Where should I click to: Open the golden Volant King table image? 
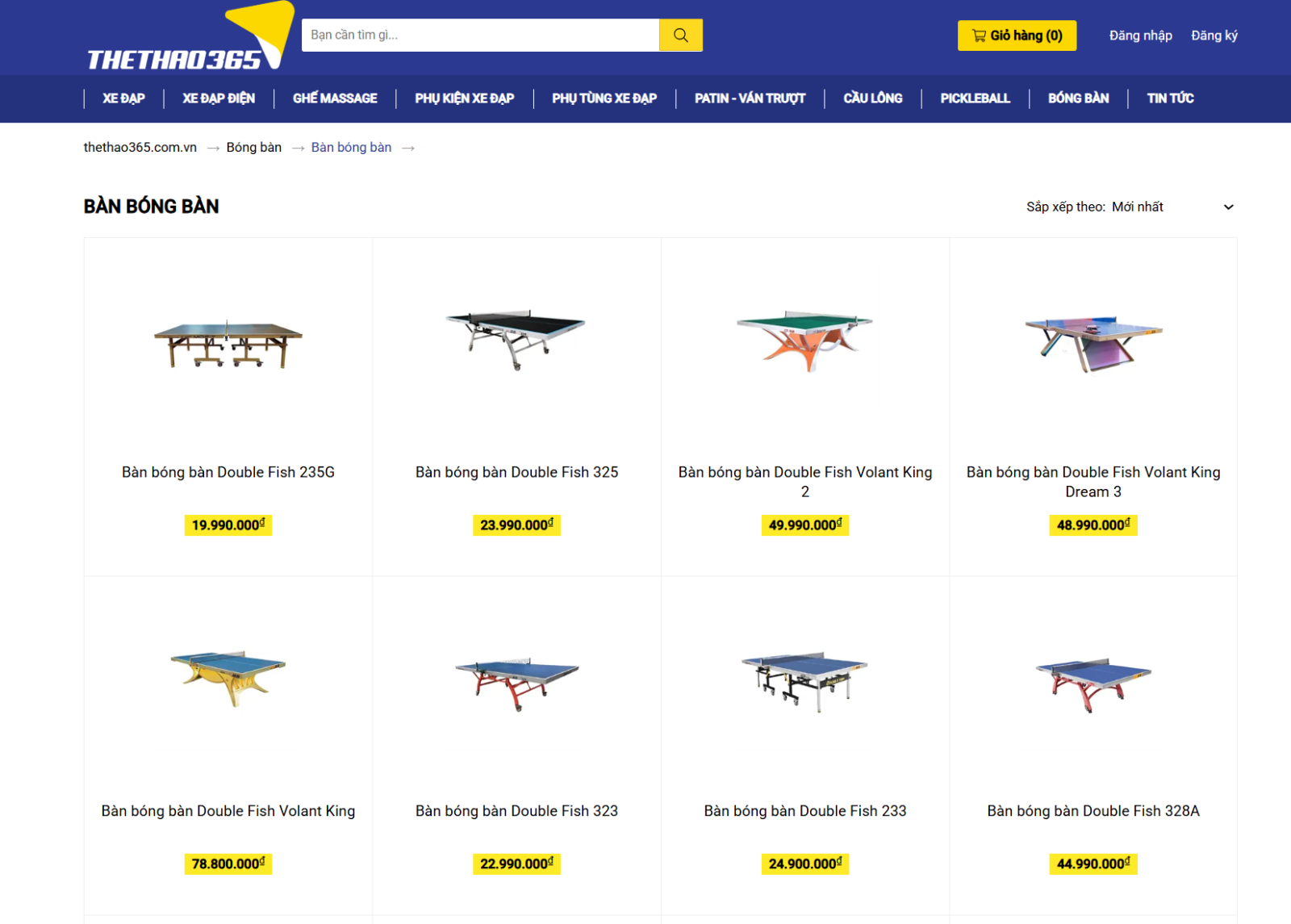228,678
